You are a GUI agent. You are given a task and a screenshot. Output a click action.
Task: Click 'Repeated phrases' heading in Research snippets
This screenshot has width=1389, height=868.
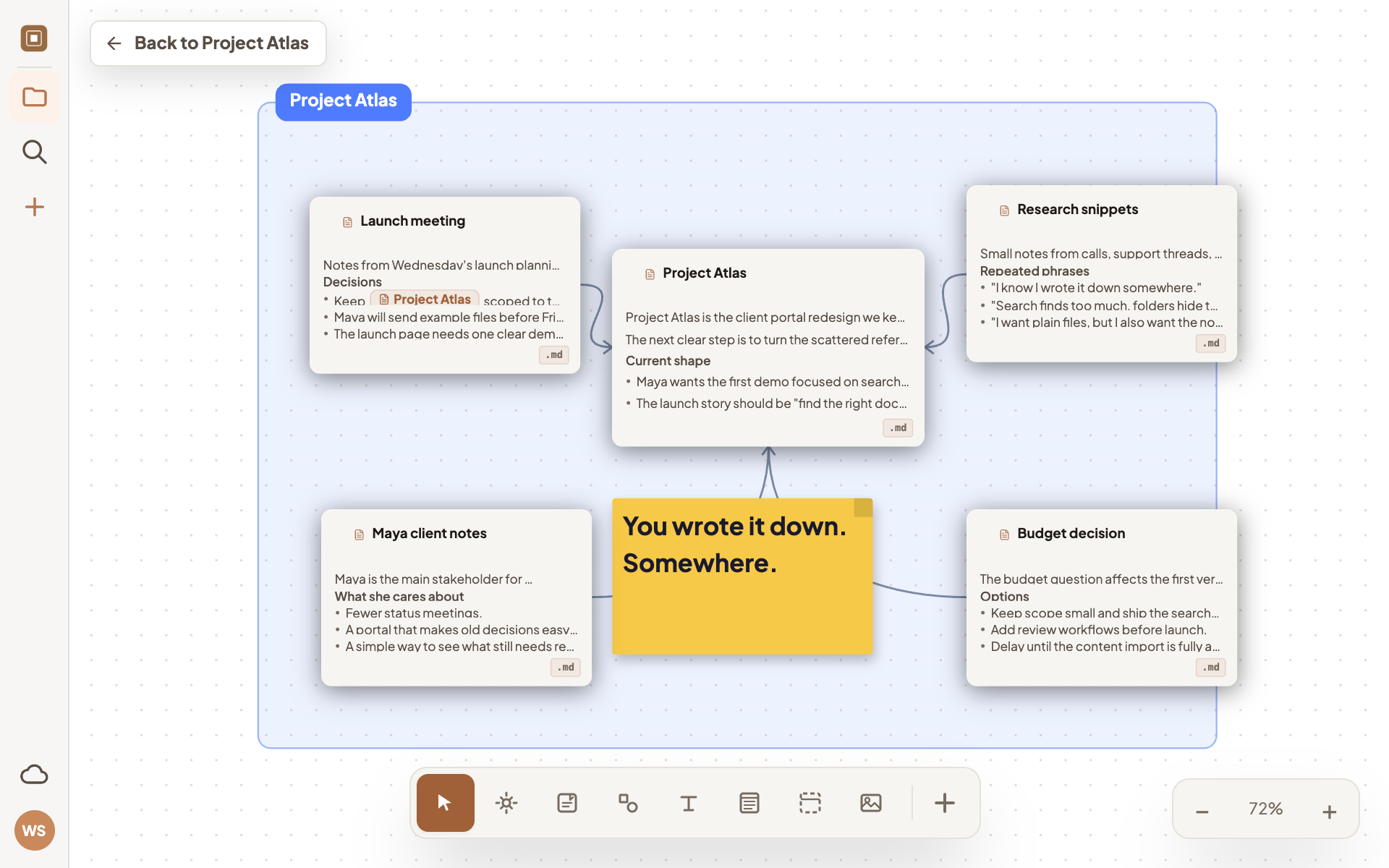click(1035, 271)
